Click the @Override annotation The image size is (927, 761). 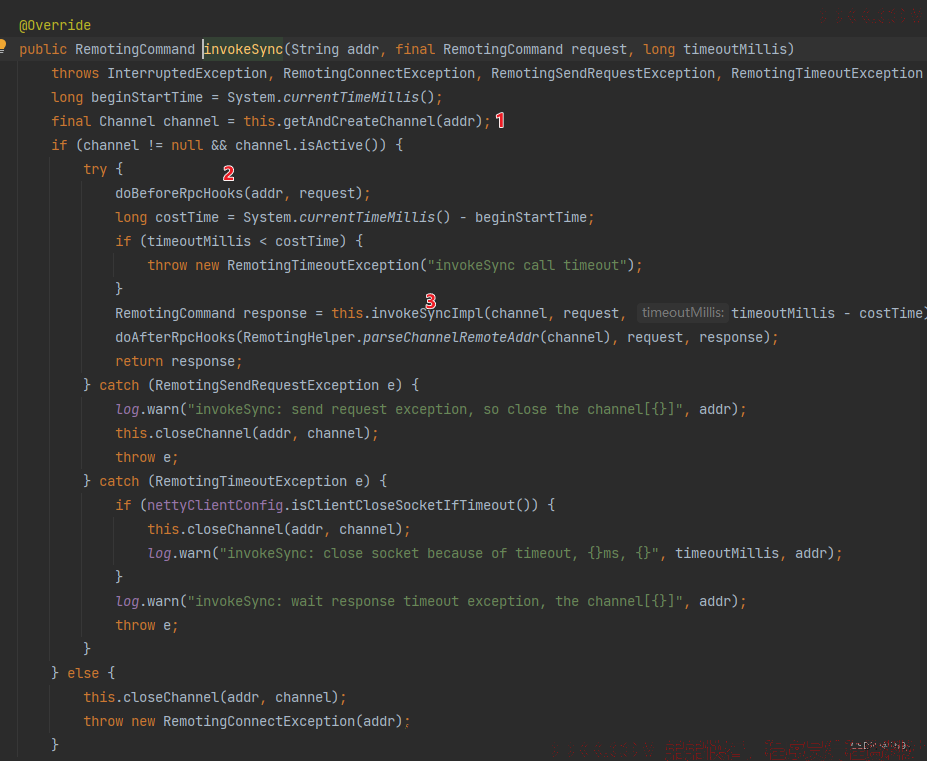click(x=55, y=25)
